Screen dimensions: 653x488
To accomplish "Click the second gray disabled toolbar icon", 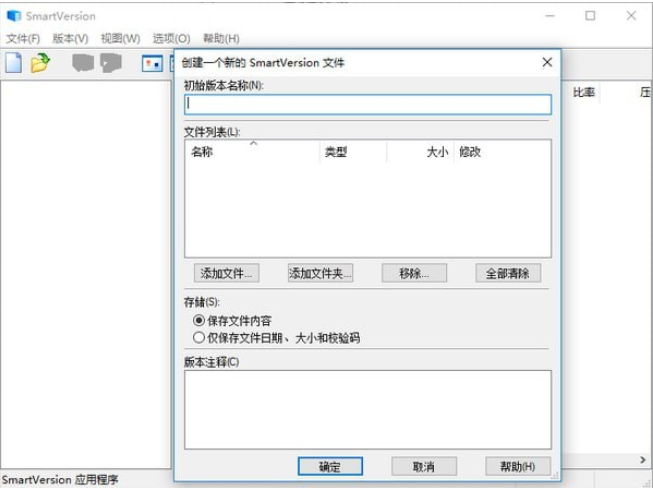I will pos(111,63).
